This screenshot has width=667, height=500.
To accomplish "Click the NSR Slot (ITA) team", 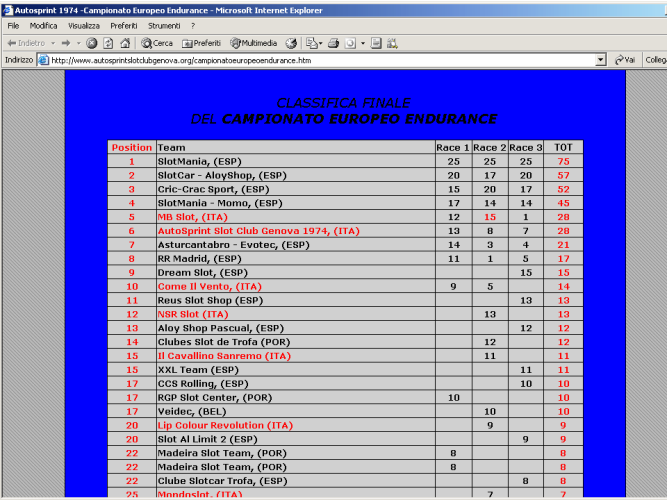I will point(193,314).
